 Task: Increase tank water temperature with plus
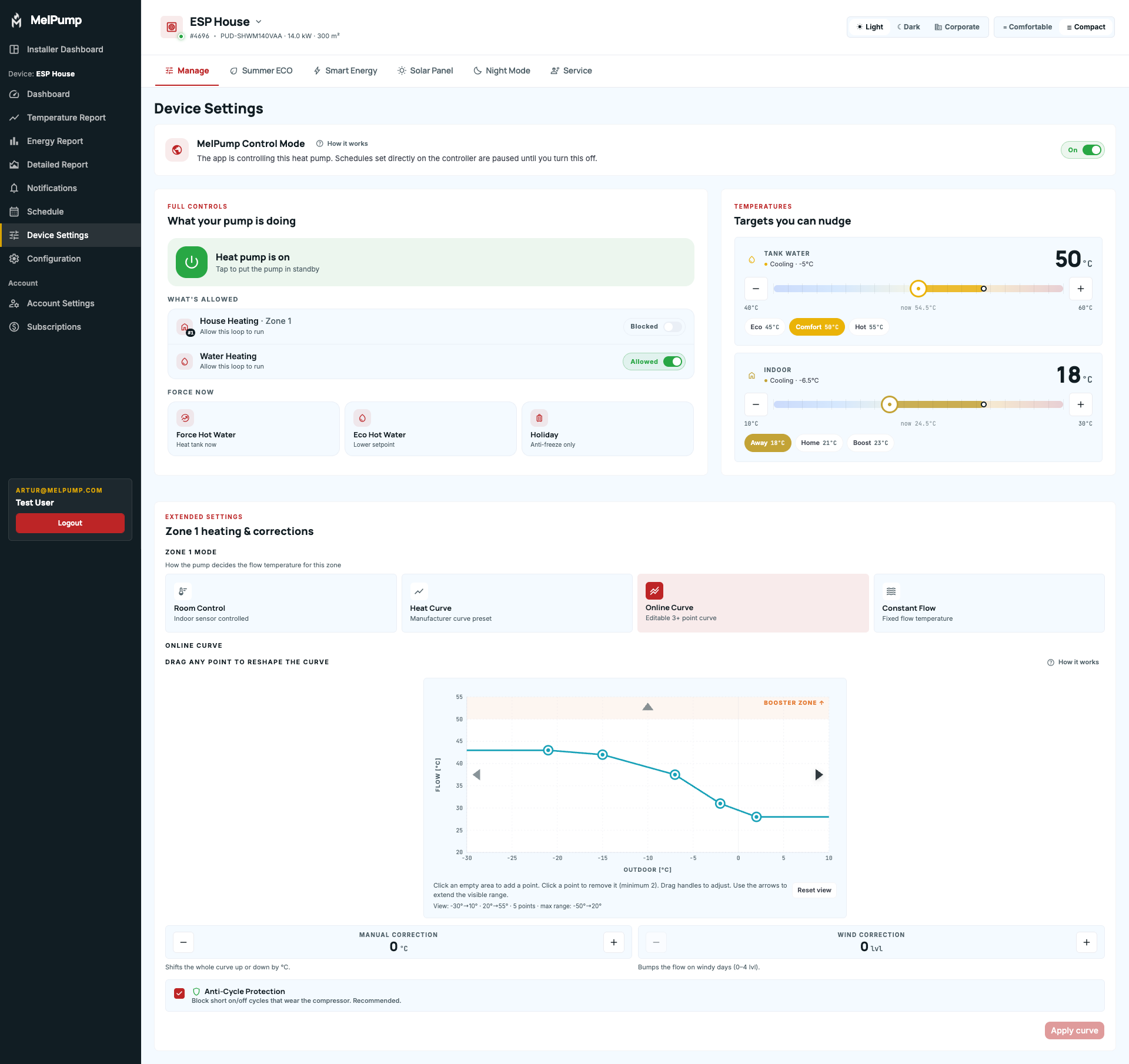[1081, 289]
